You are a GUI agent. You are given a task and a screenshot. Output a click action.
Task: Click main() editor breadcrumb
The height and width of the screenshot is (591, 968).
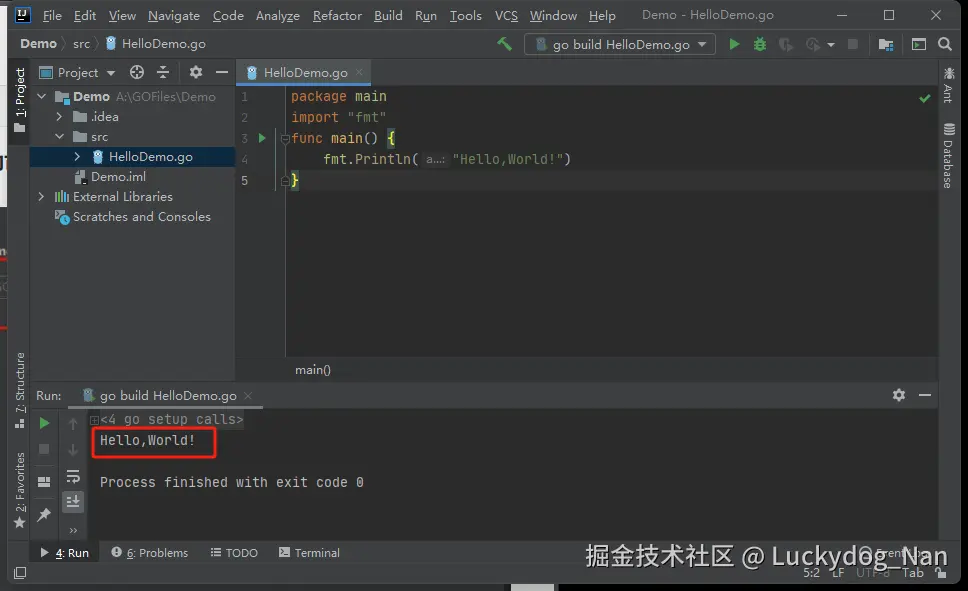point(312,370)
